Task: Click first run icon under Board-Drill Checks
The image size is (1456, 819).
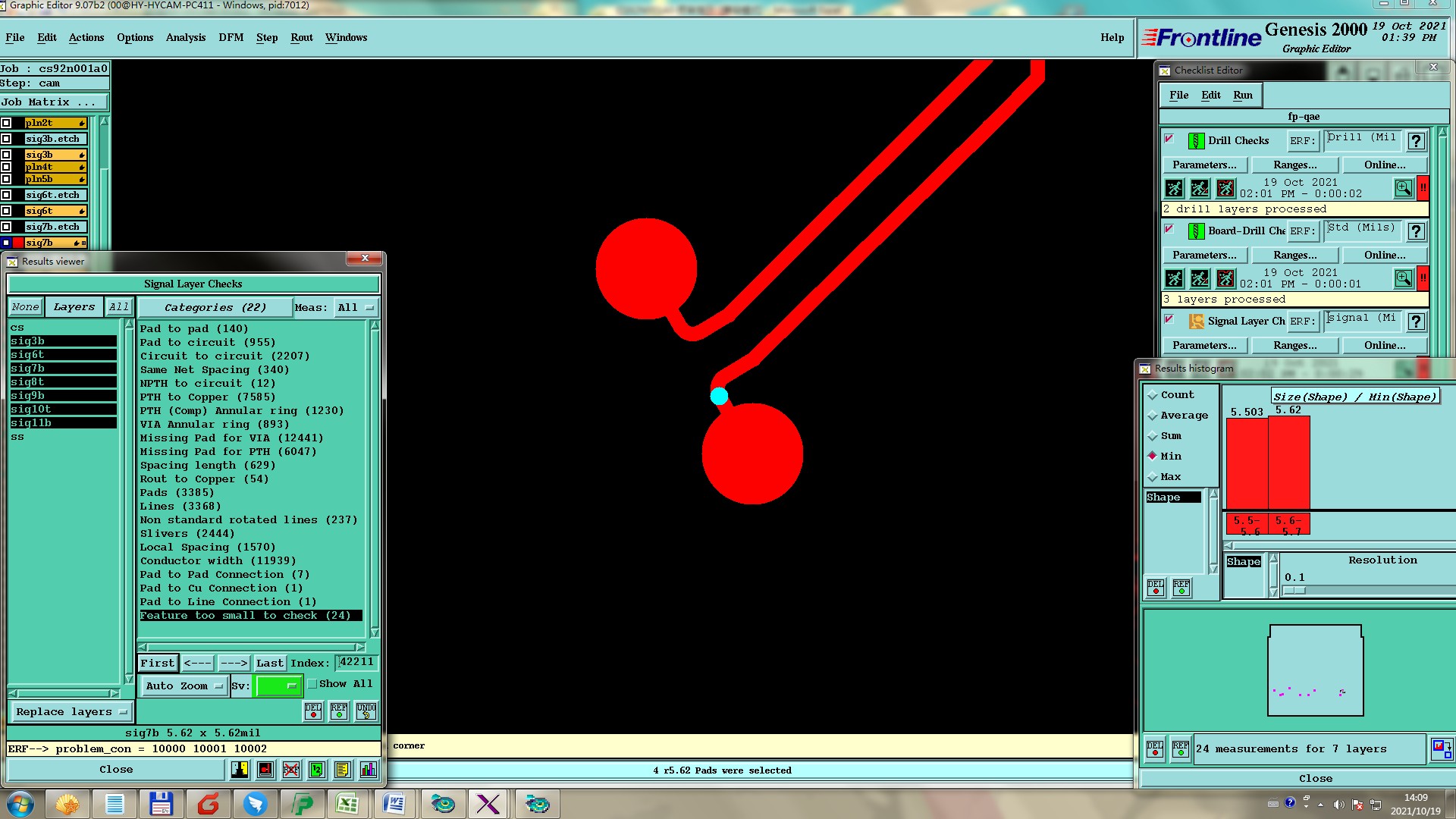Action: click(1174, 278)
